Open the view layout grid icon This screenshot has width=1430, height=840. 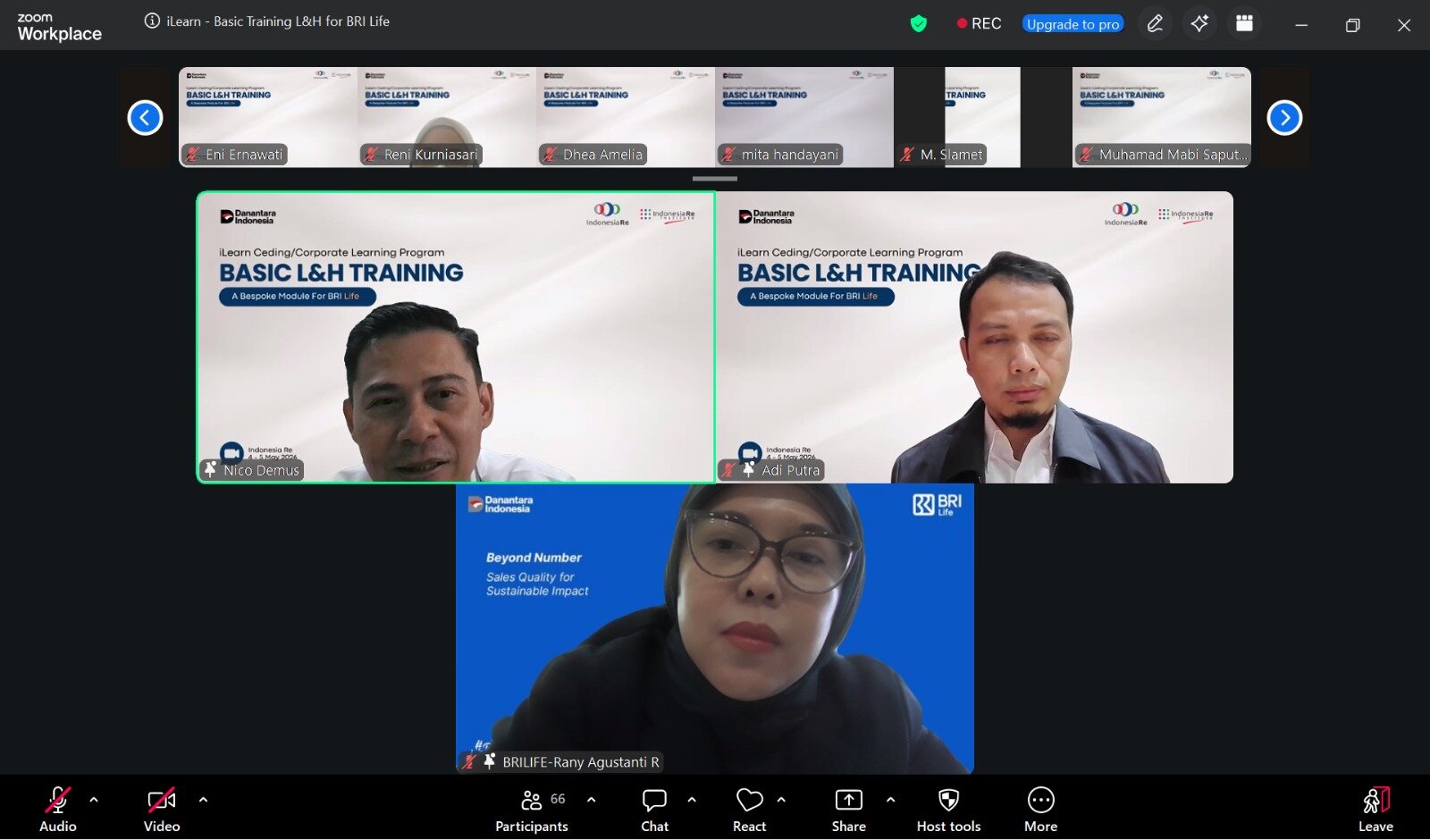[x=1244, y=24]
